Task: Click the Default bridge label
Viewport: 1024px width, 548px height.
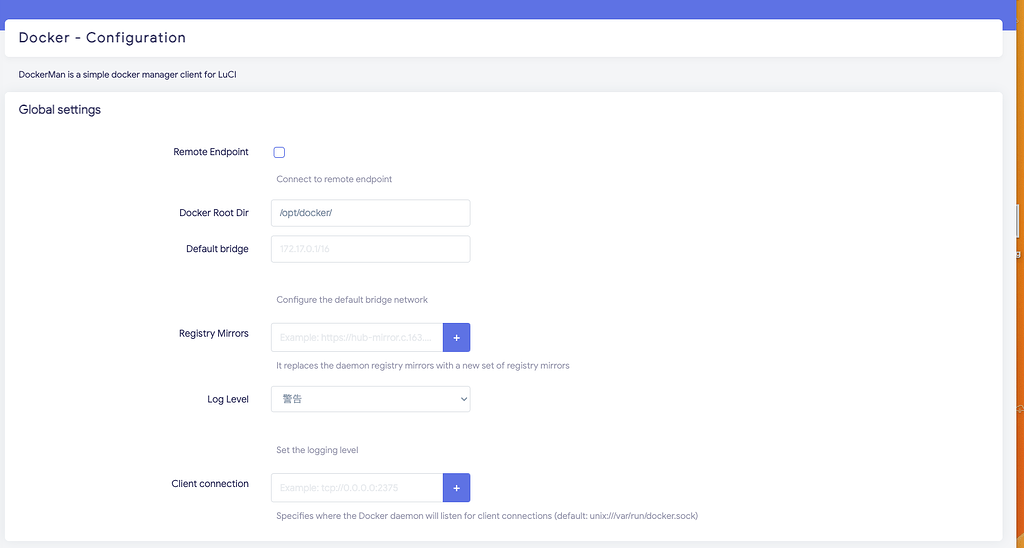Action: (217, 249)
